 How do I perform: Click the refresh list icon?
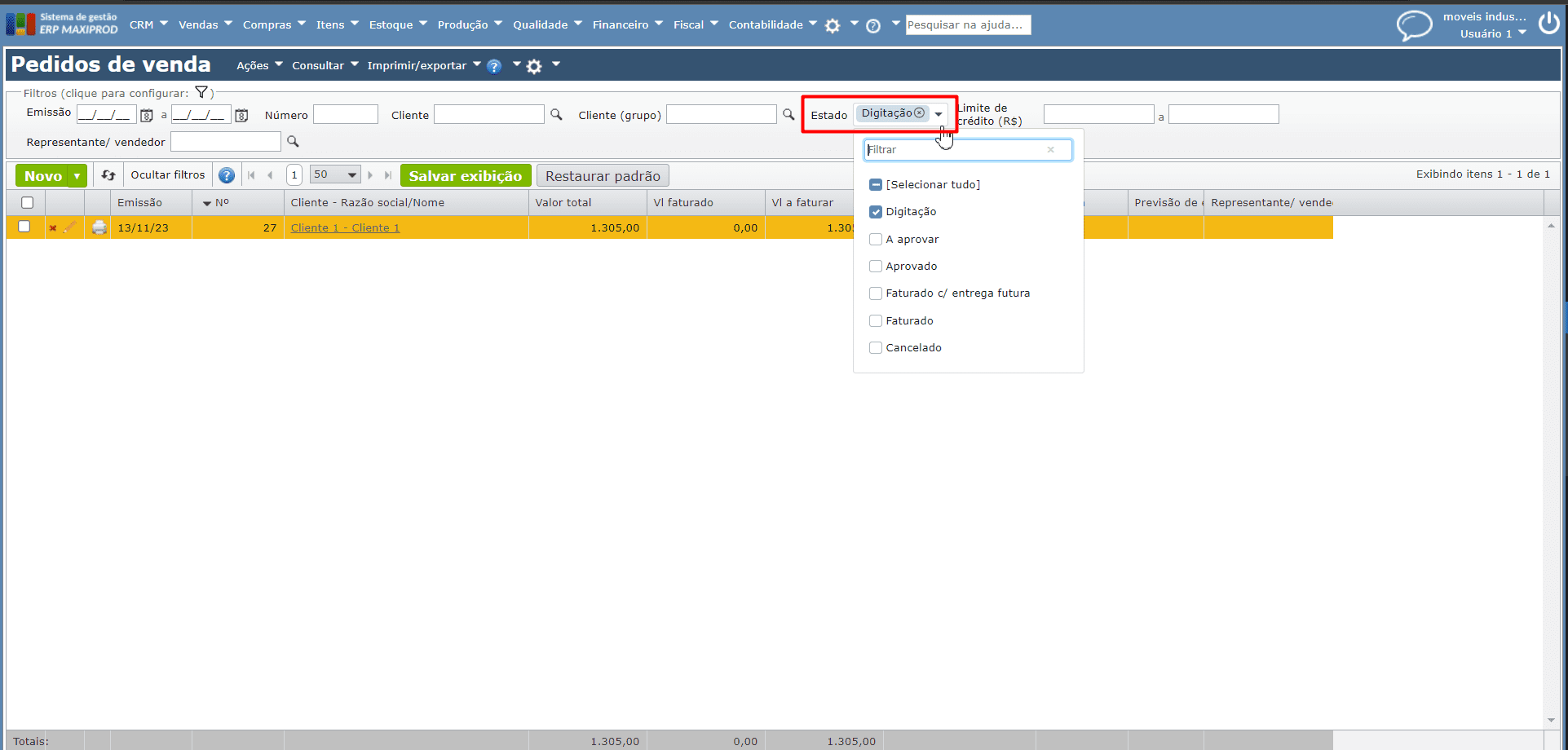(108, 174)
